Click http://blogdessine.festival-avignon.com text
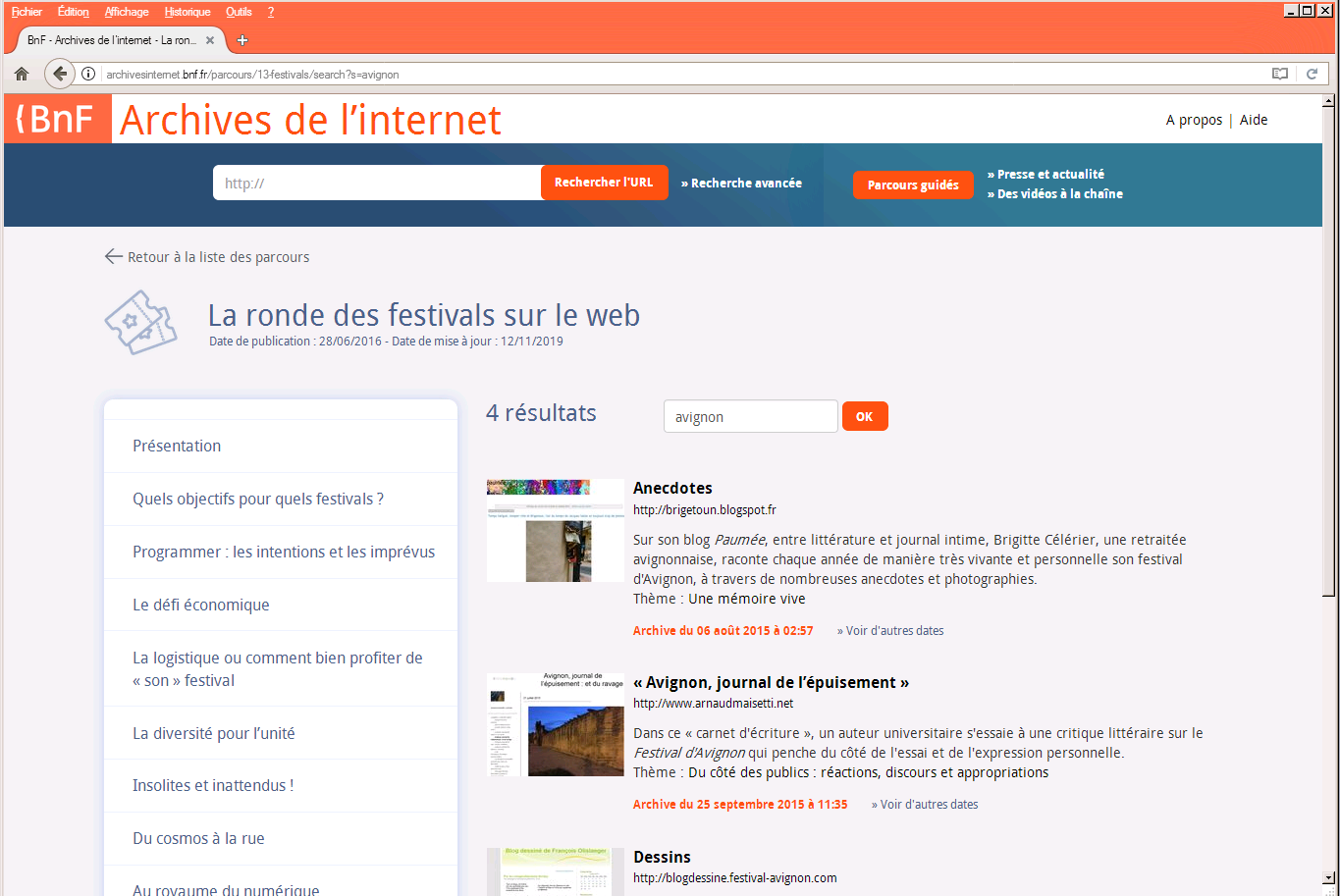This screenshot has width=1340, height=896. coord(735,878)
